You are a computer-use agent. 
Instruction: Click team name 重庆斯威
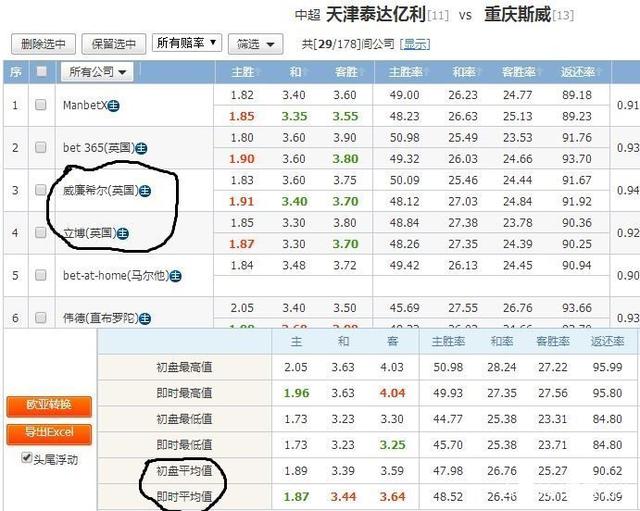coord(518,15)
